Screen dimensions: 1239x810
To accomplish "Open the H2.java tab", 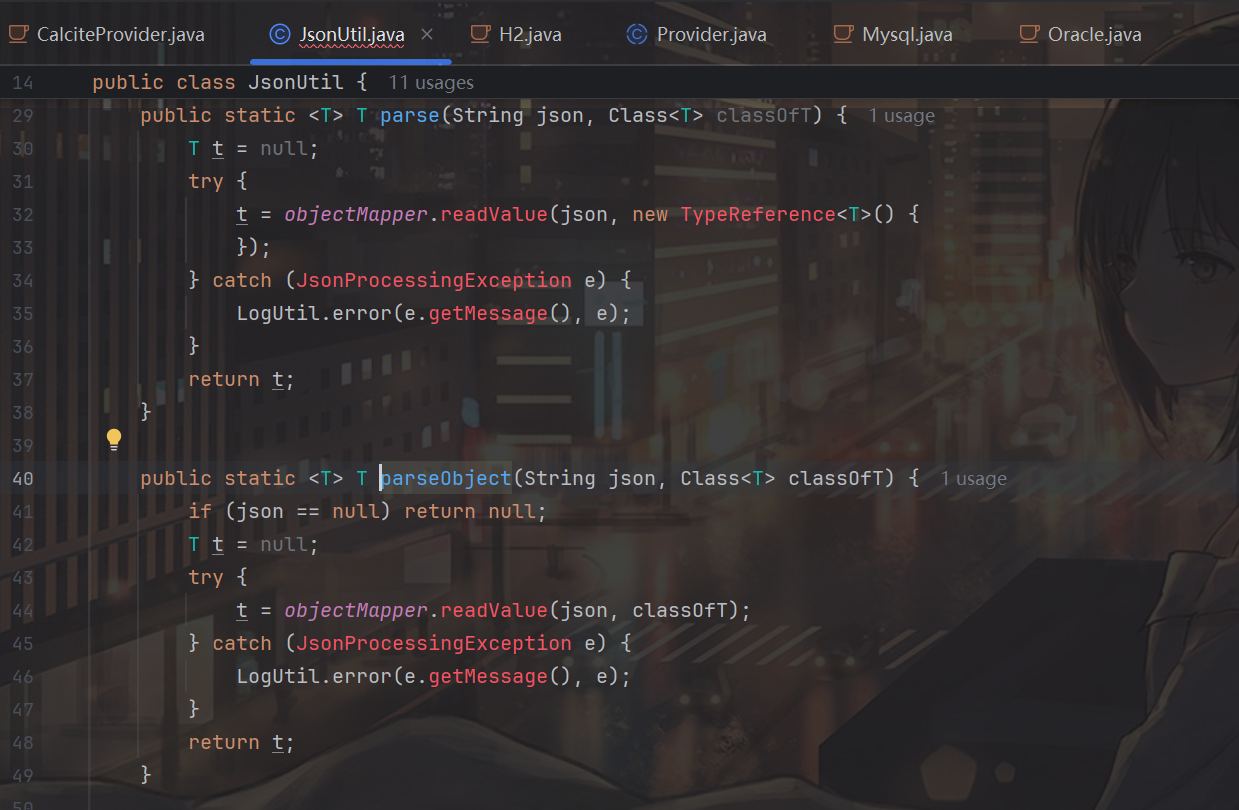I will (x=530, y=35).
